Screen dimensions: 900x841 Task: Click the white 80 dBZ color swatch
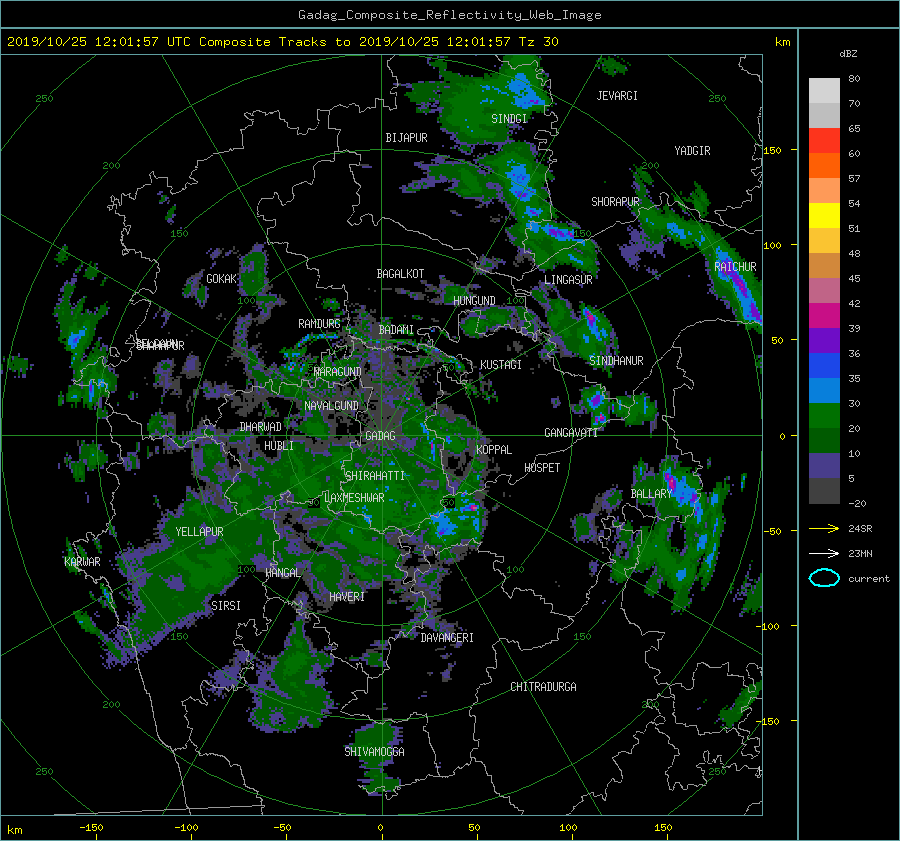[824, 90]
